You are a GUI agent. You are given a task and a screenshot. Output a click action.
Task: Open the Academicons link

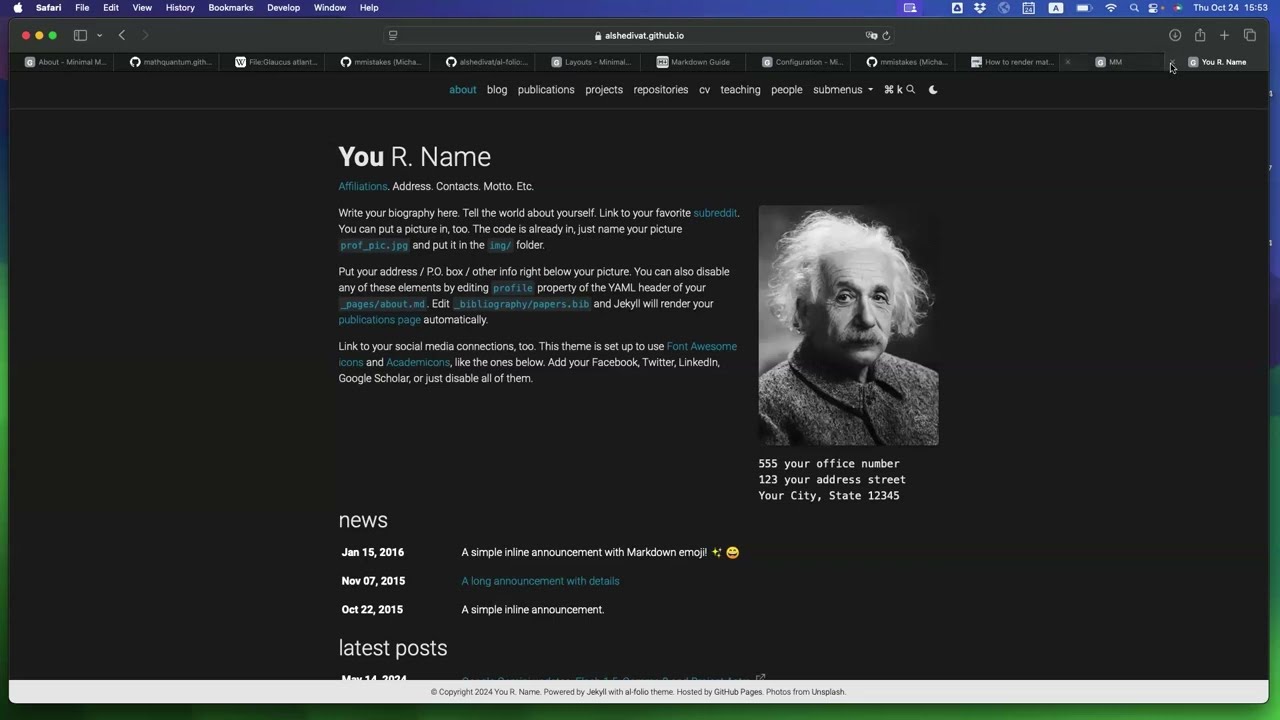point(418,363)
